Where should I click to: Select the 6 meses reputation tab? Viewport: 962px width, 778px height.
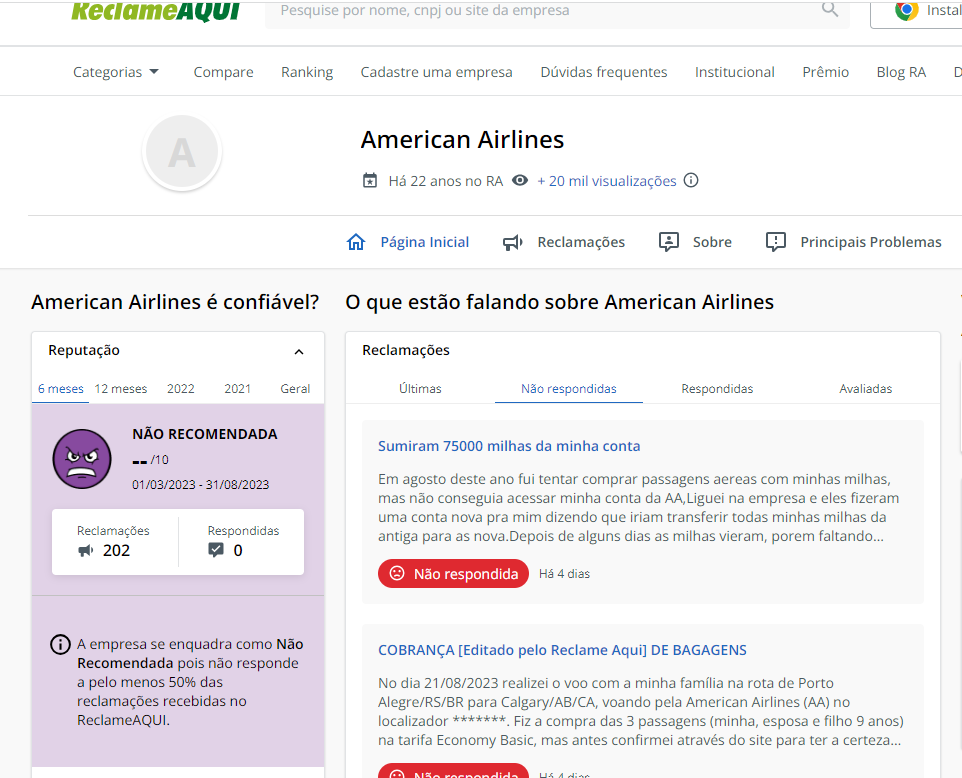(x=61, y=388)
